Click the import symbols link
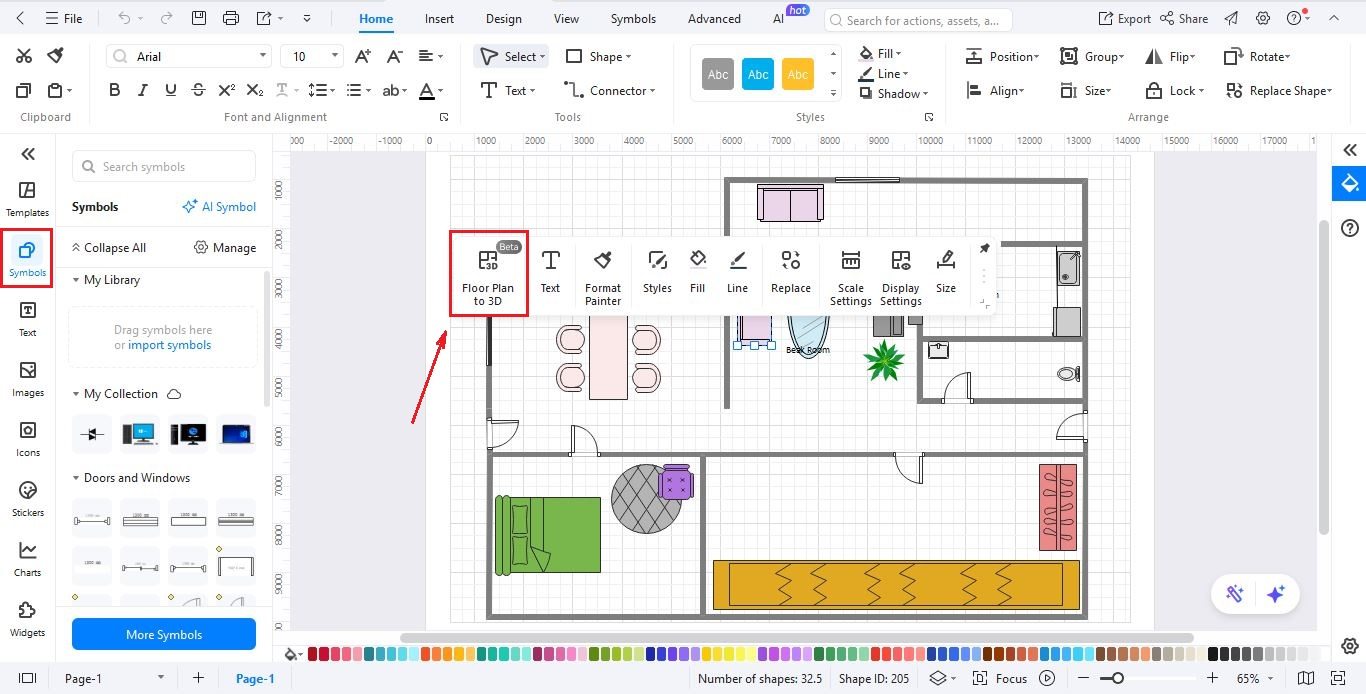 click(x=169, y=345)
